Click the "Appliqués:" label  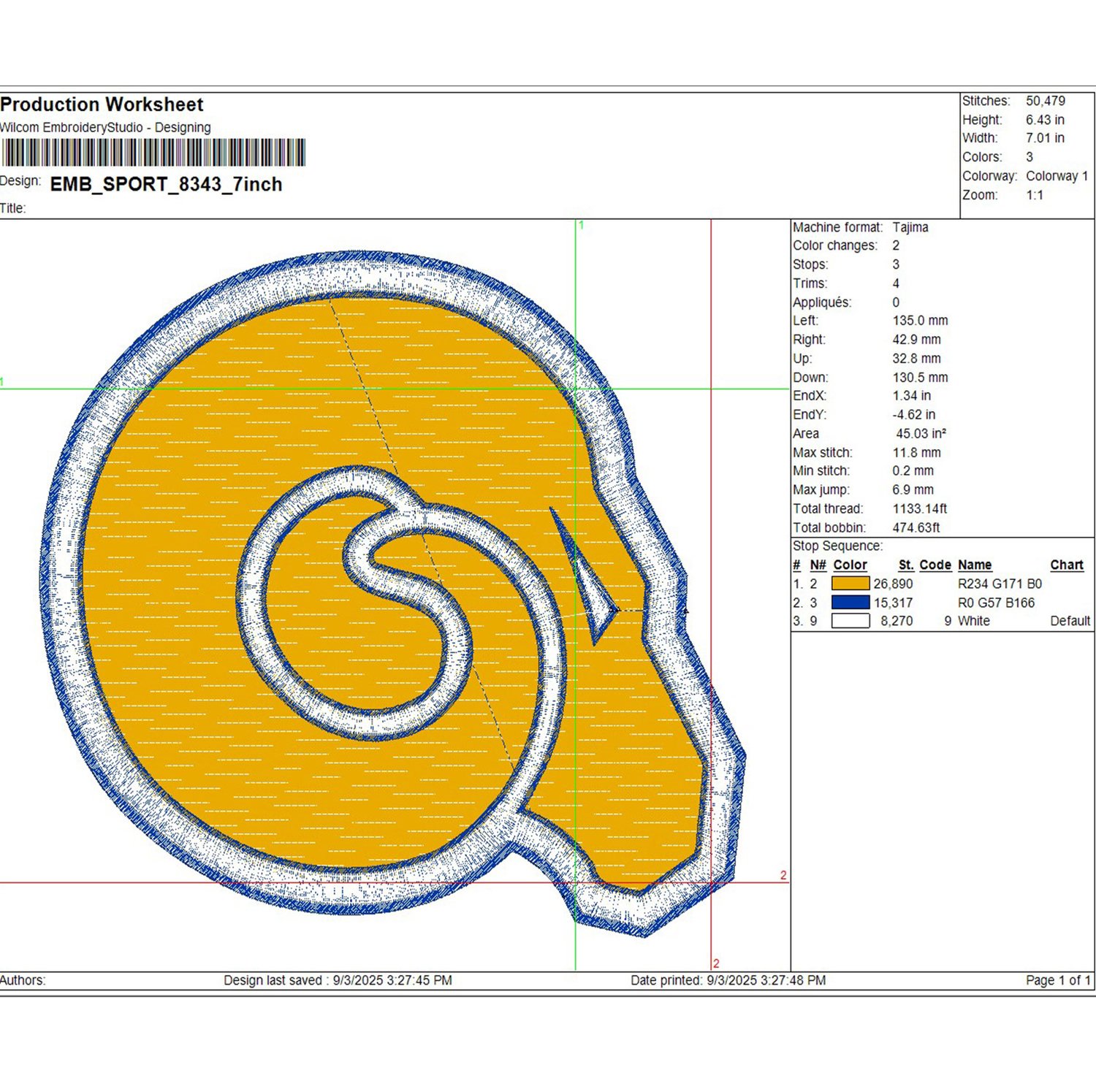coord(822,302)
